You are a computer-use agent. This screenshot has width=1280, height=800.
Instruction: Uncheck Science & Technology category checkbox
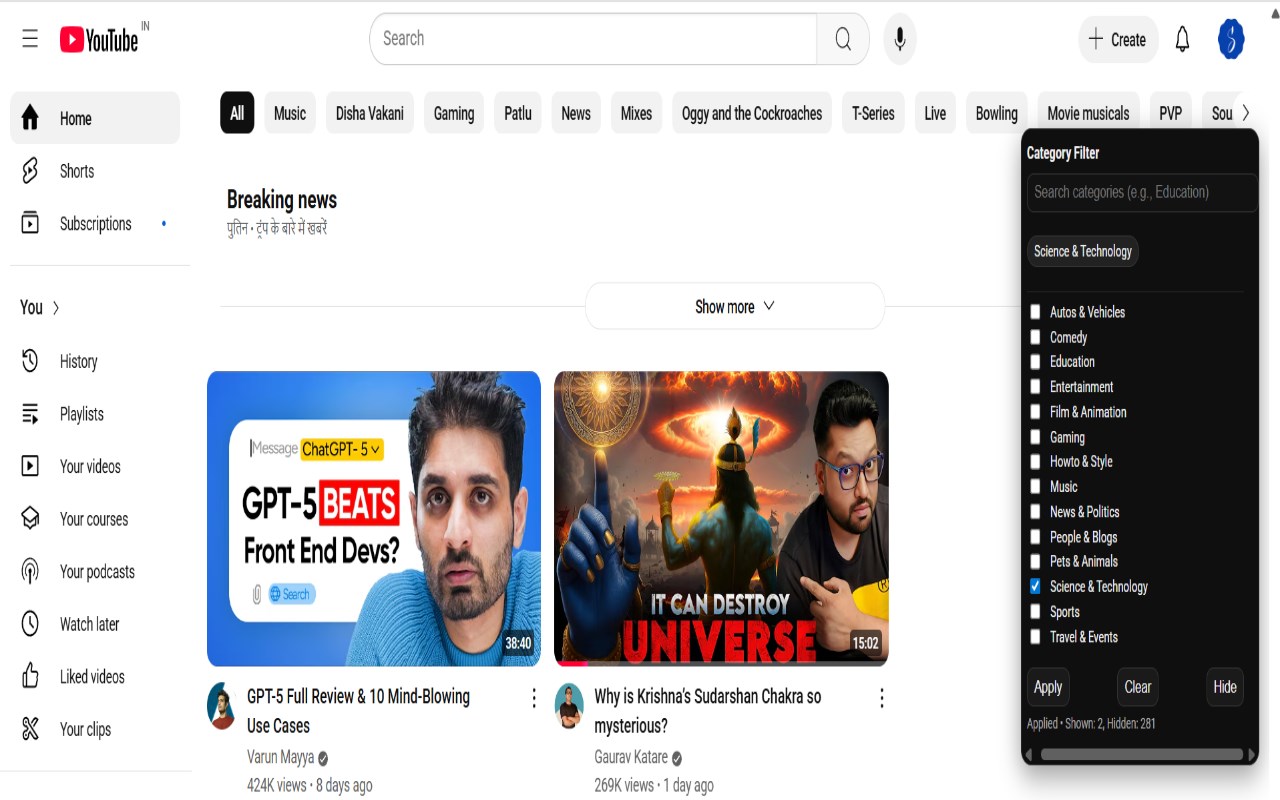[x=1035, y=586]
